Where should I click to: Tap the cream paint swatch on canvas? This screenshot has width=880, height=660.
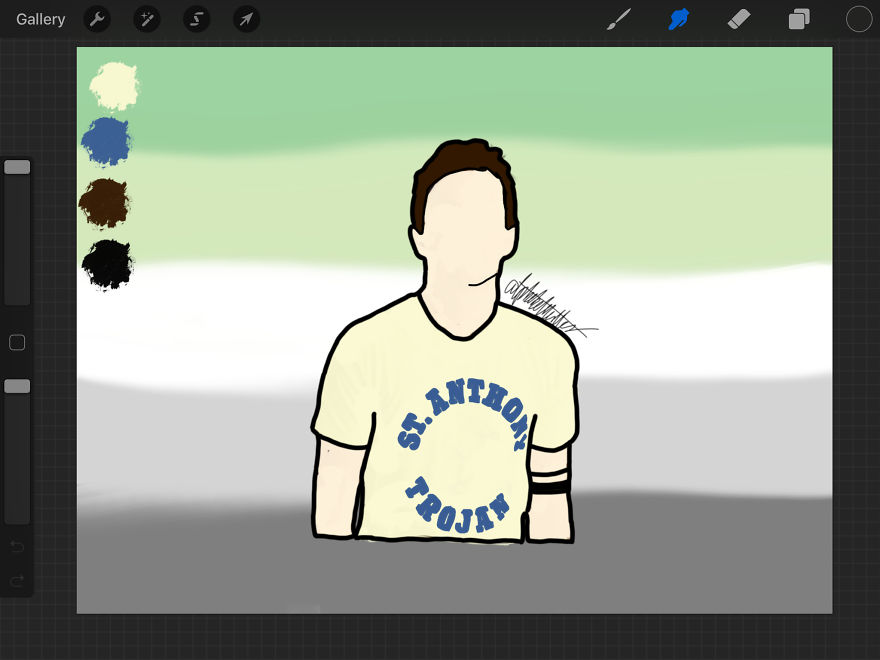coord(110,85)
